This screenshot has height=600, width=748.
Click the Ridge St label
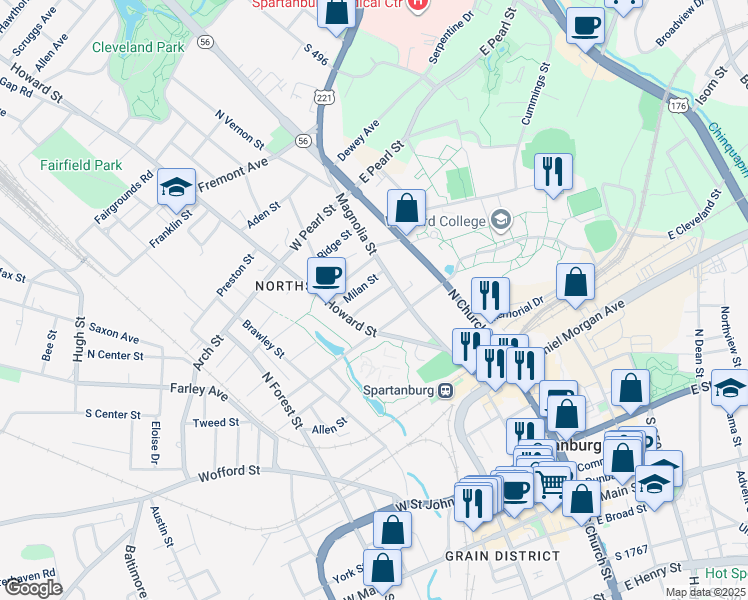coord(334,245)
